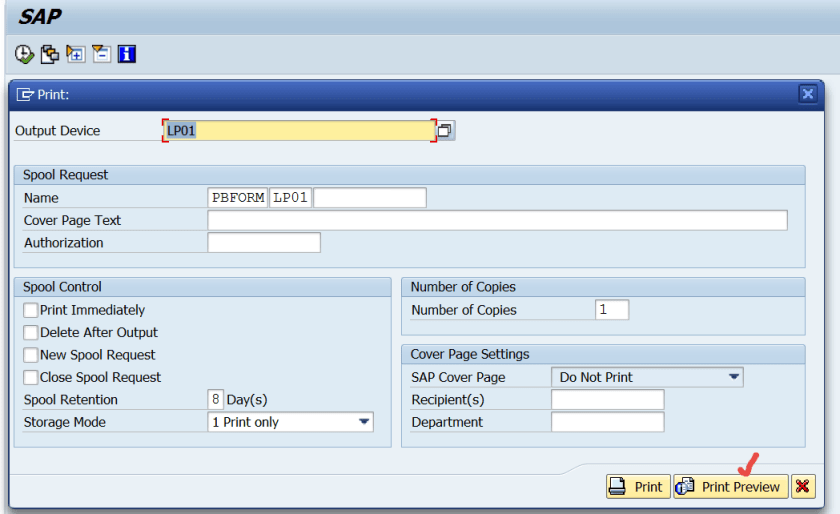
Task: Click the Print dialog title icon
Action: pos(25,95)
